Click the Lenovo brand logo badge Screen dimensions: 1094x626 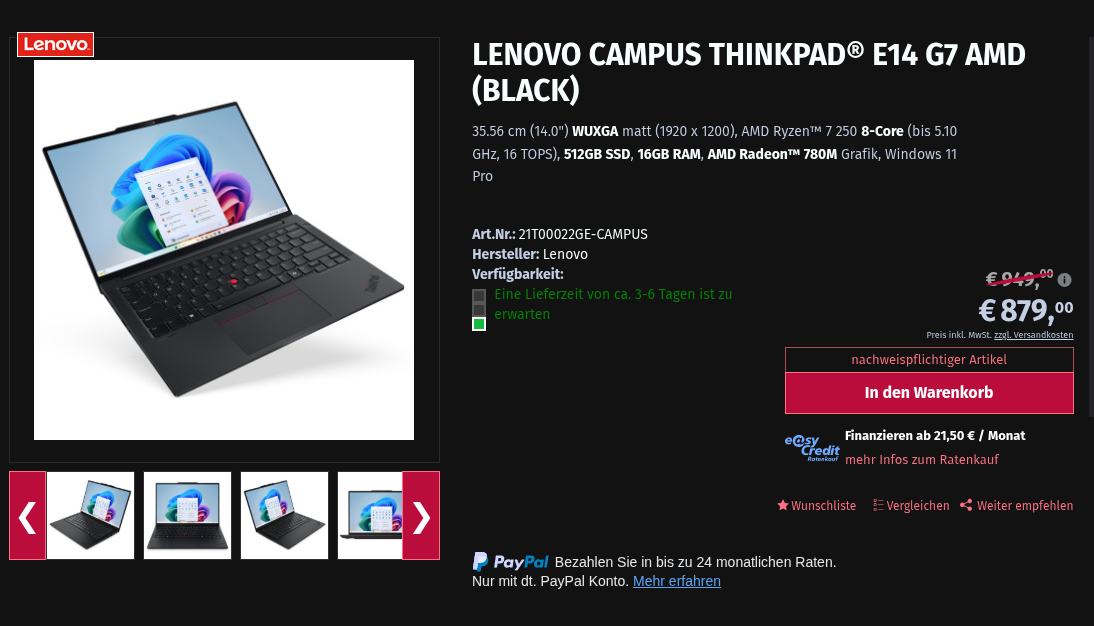point(56,45)
